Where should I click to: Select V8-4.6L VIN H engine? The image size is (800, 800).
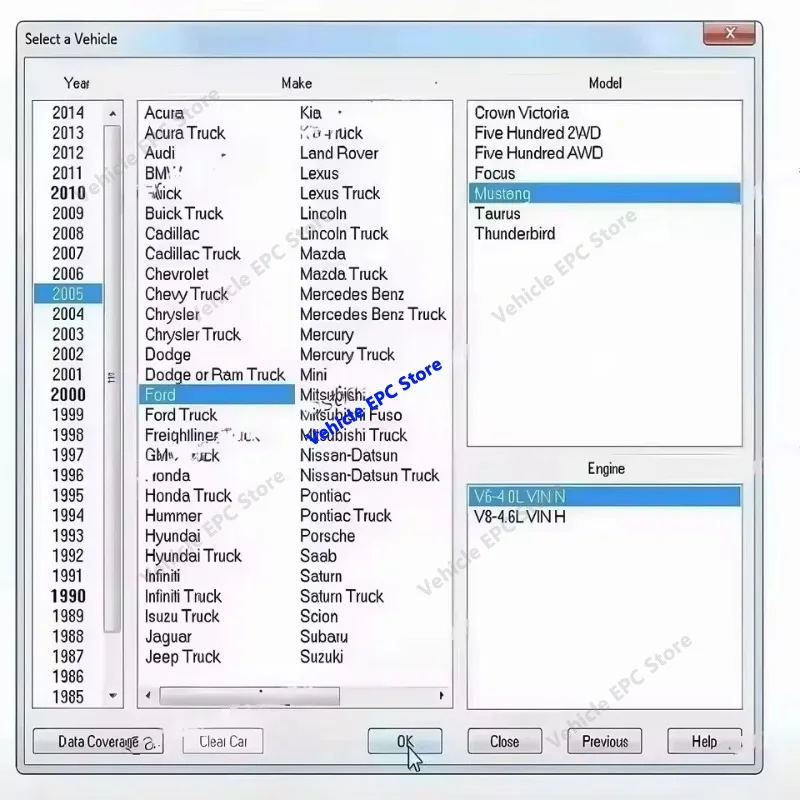(x=519, y=517)
